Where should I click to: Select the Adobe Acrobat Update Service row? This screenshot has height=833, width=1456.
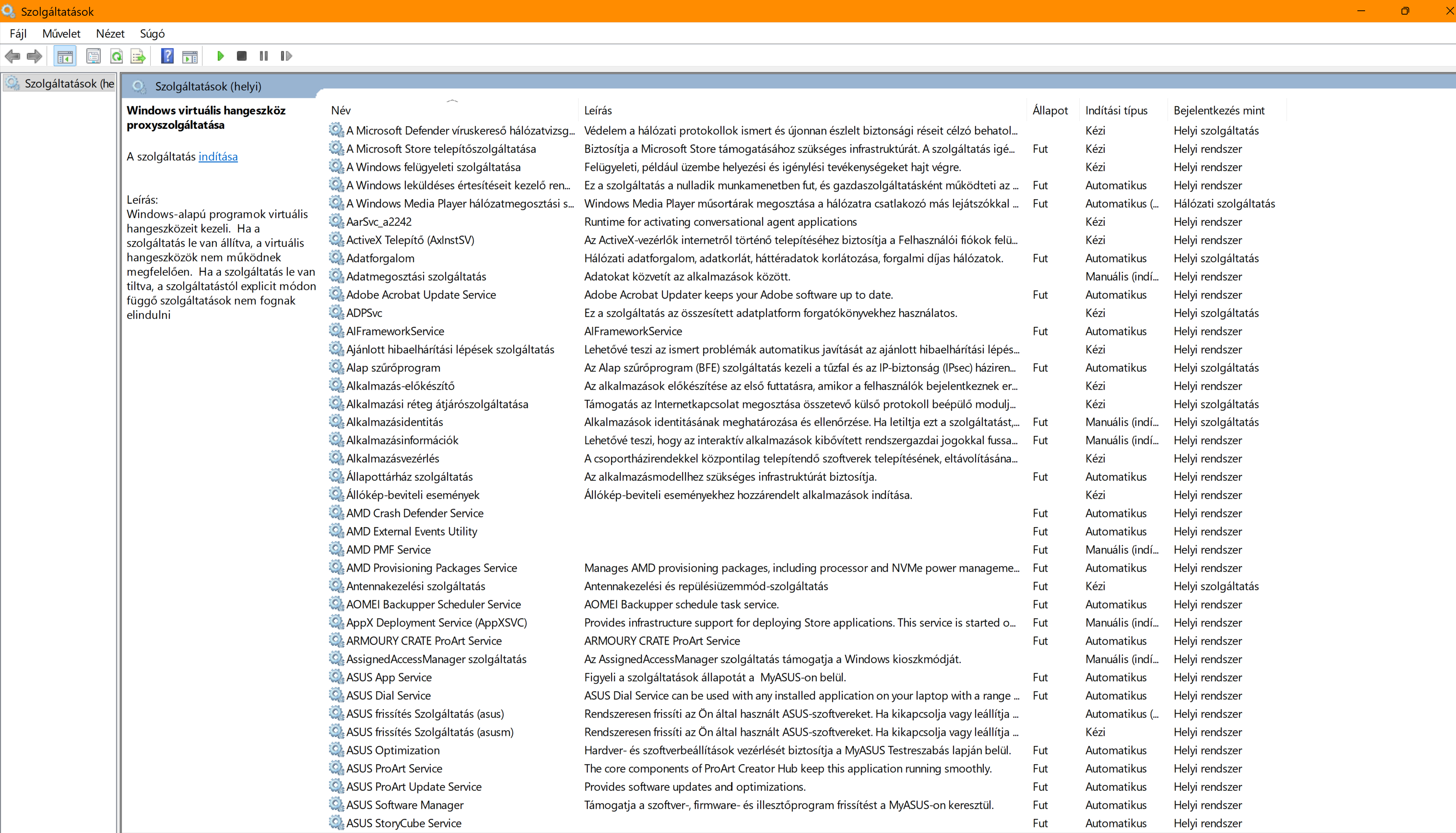(421, 295)
